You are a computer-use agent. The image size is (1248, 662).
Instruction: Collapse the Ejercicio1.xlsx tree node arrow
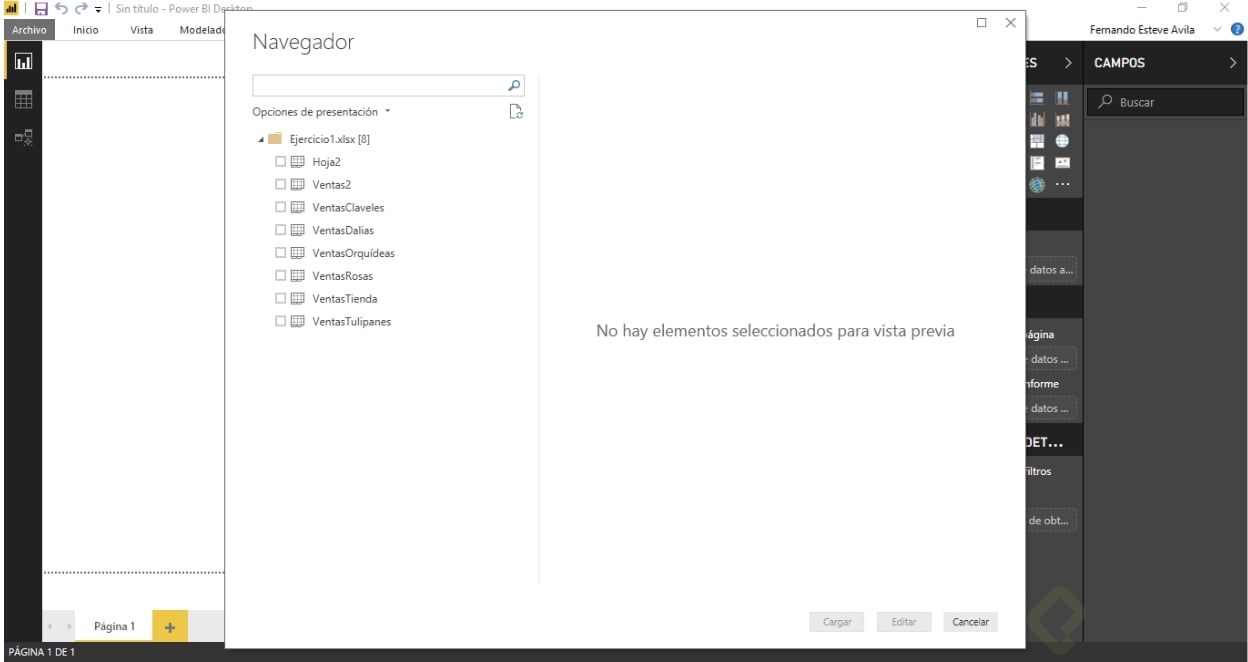[261, 140]
